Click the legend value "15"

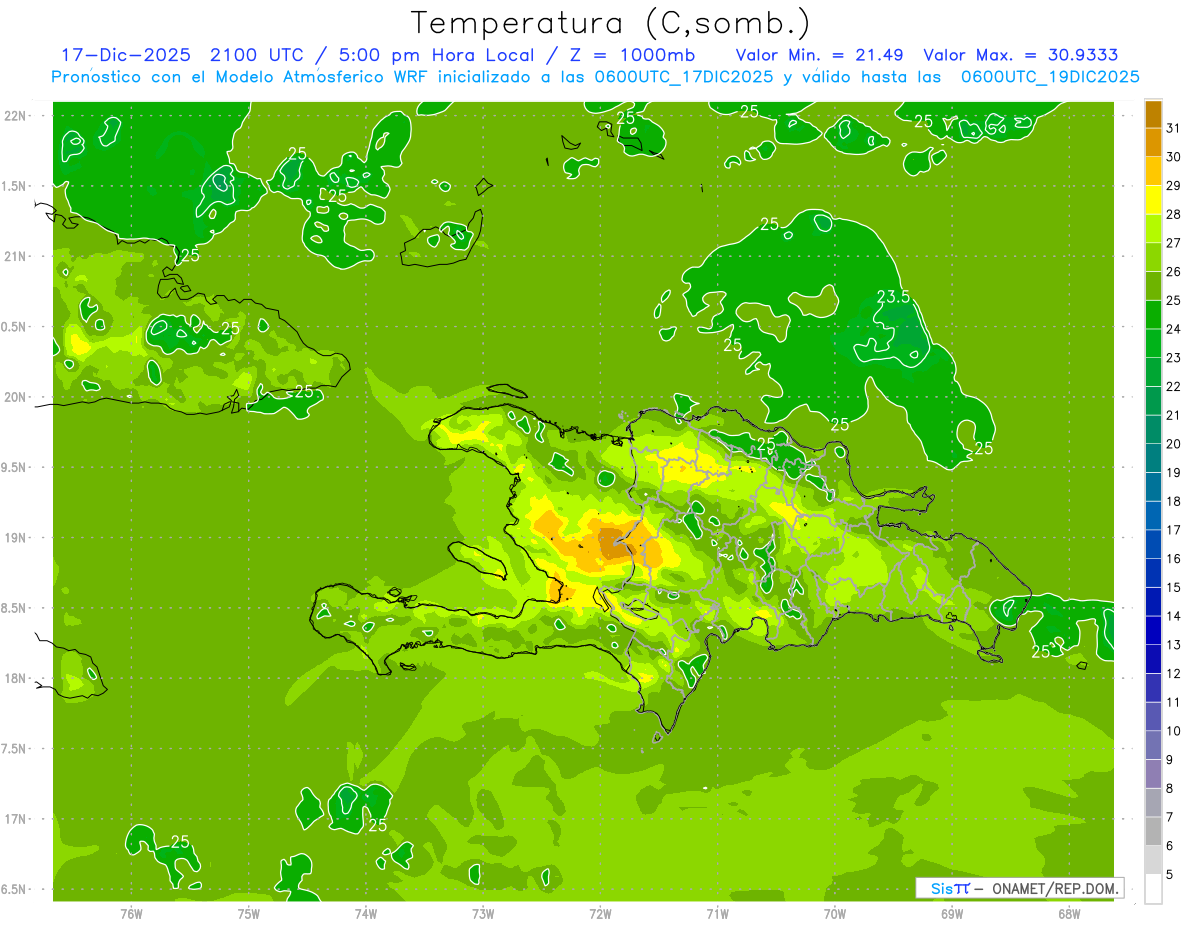tap(1173, 587)
